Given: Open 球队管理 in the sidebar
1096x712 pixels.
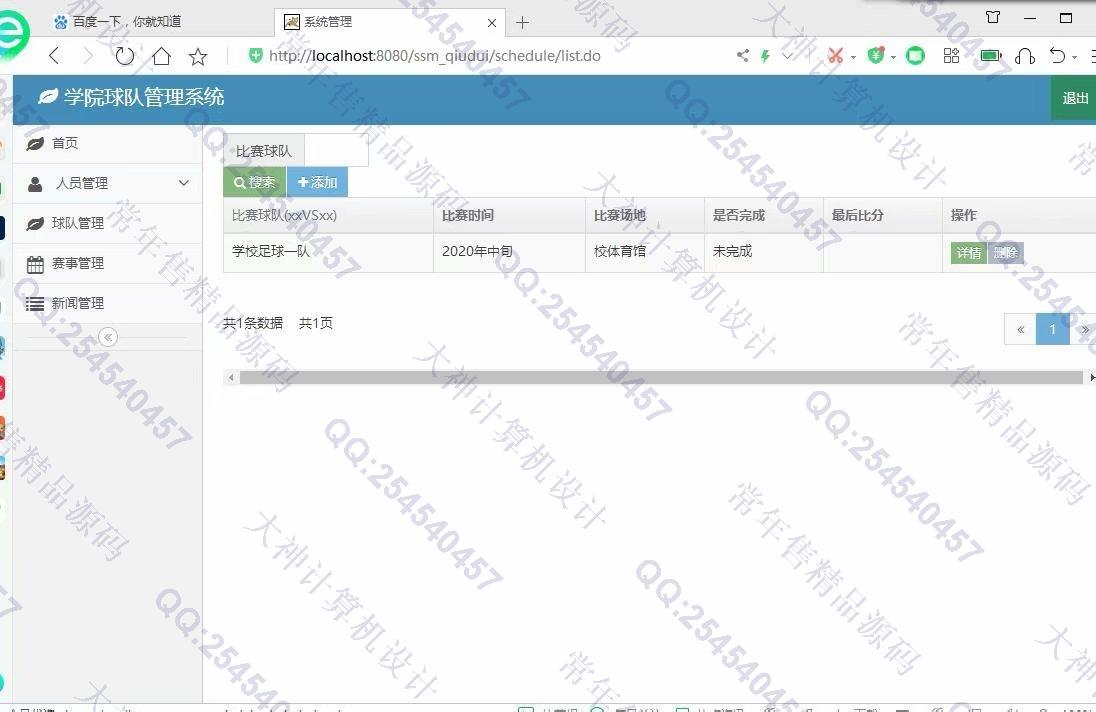Looking at the screenshot, I should 108,224.
